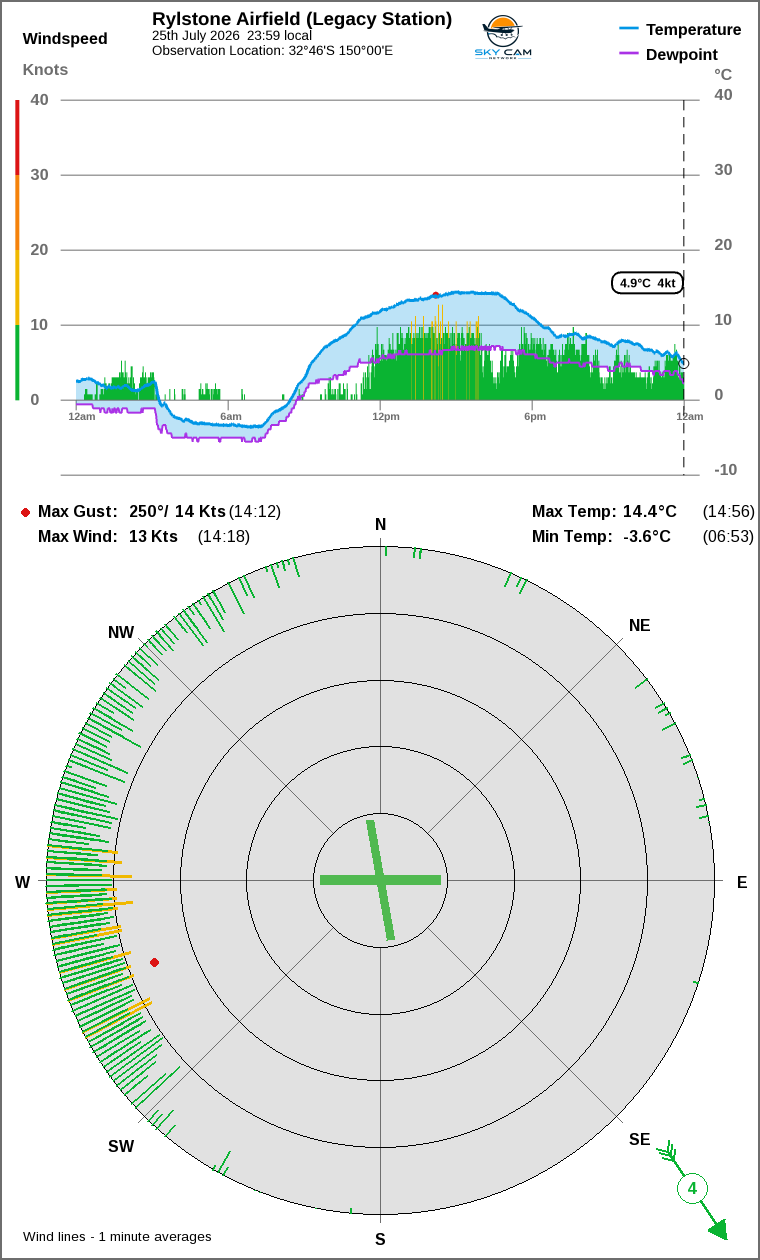Click the blue Temperature legend line
760x1260 pixels.
(629, 30)
